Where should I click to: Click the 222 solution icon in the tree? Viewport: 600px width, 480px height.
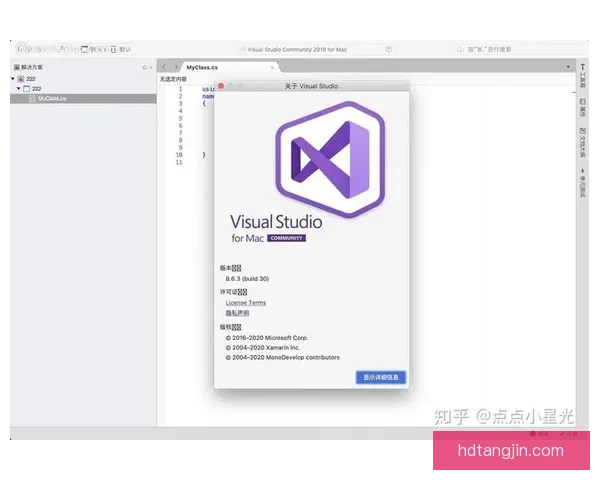(22, 78)
